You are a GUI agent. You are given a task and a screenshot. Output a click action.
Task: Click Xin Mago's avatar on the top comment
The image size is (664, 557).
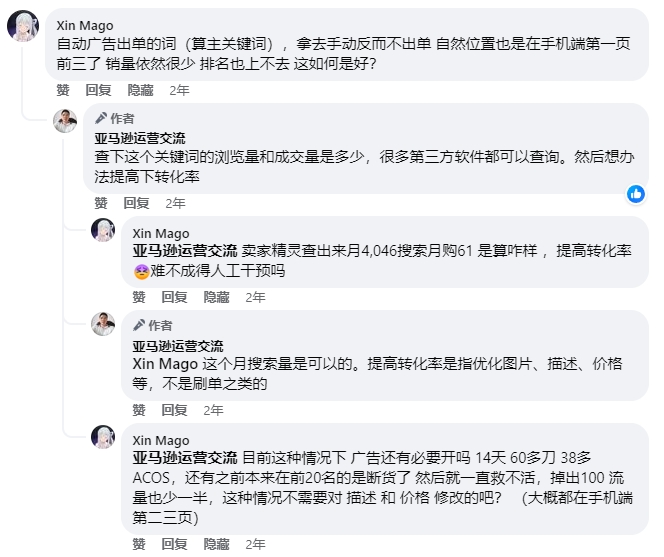click(x=22, y=27)
